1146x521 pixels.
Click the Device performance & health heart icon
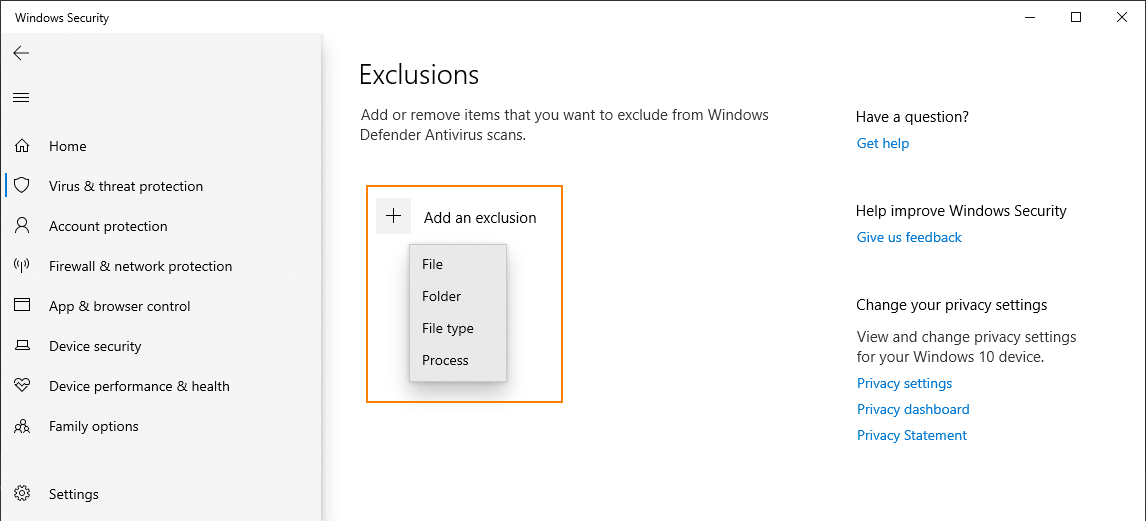click(22, 386)
